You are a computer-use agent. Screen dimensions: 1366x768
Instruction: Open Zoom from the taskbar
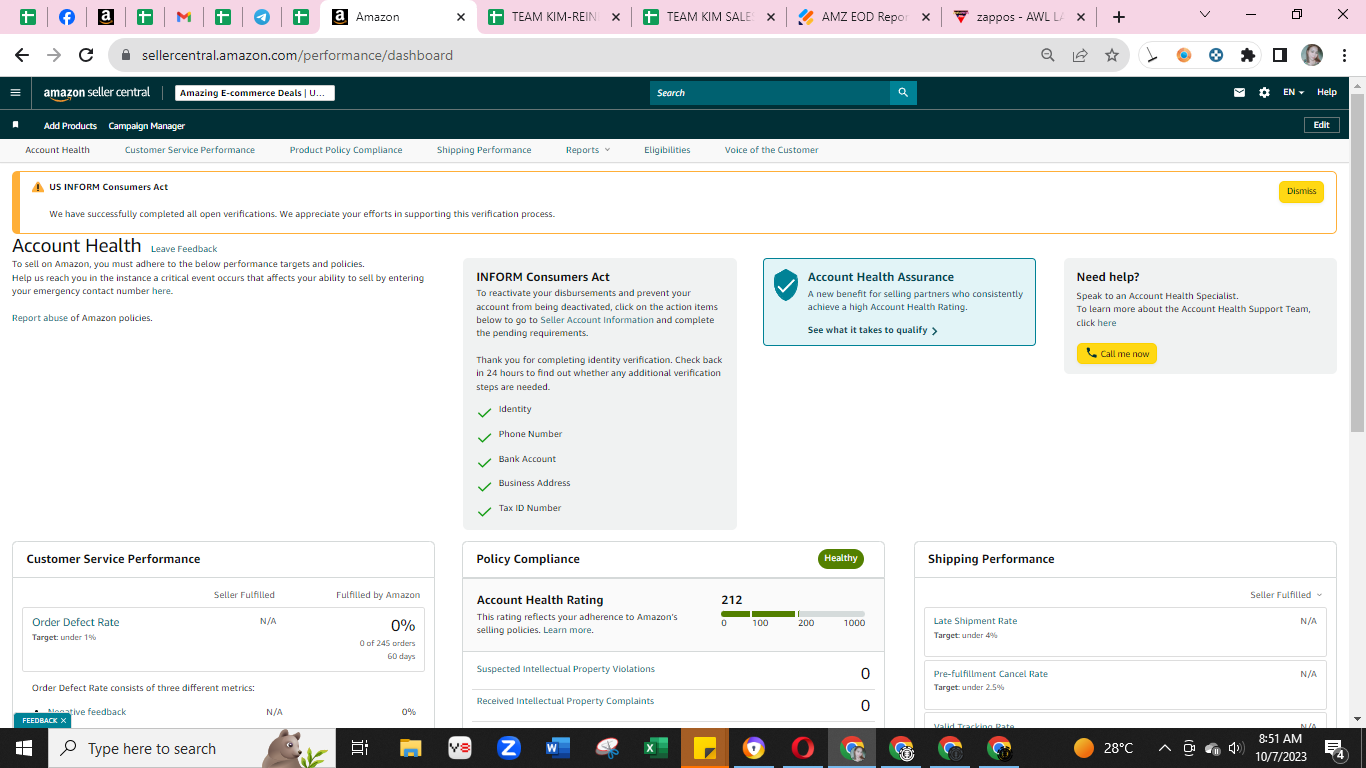coord(508,748)
